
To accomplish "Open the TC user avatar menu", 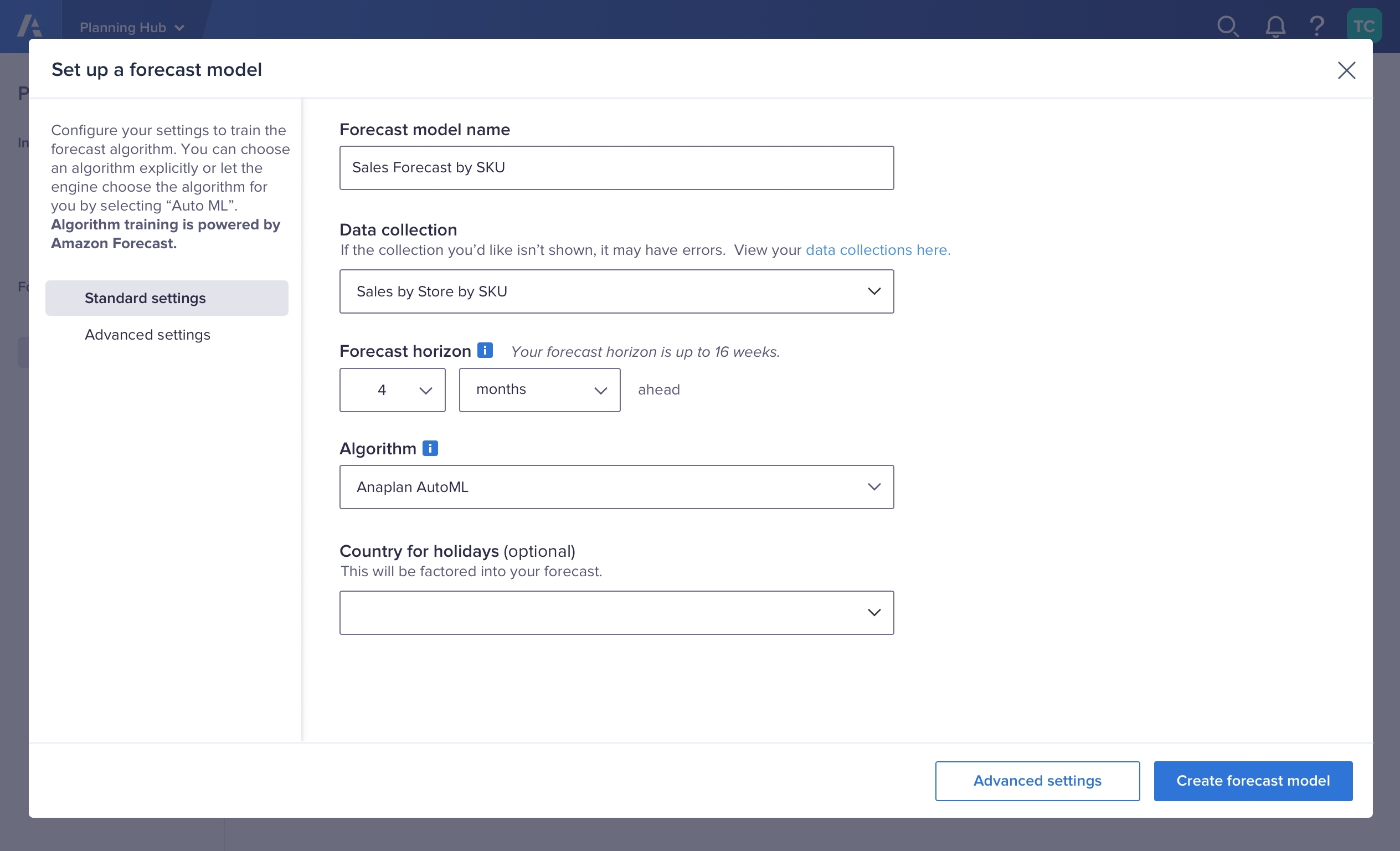I will (x=1365, y=24).
